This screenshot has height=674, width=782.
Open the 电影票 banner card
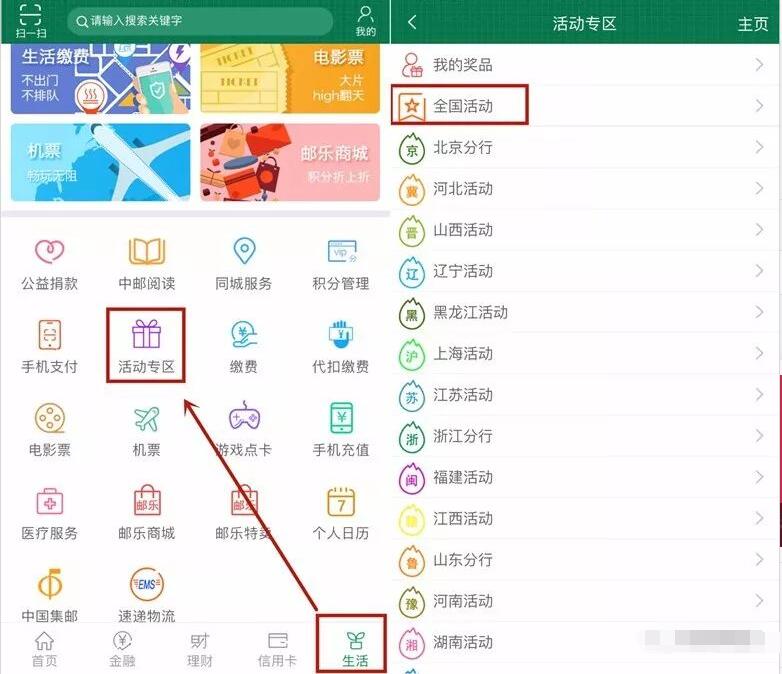pos(290,78)
